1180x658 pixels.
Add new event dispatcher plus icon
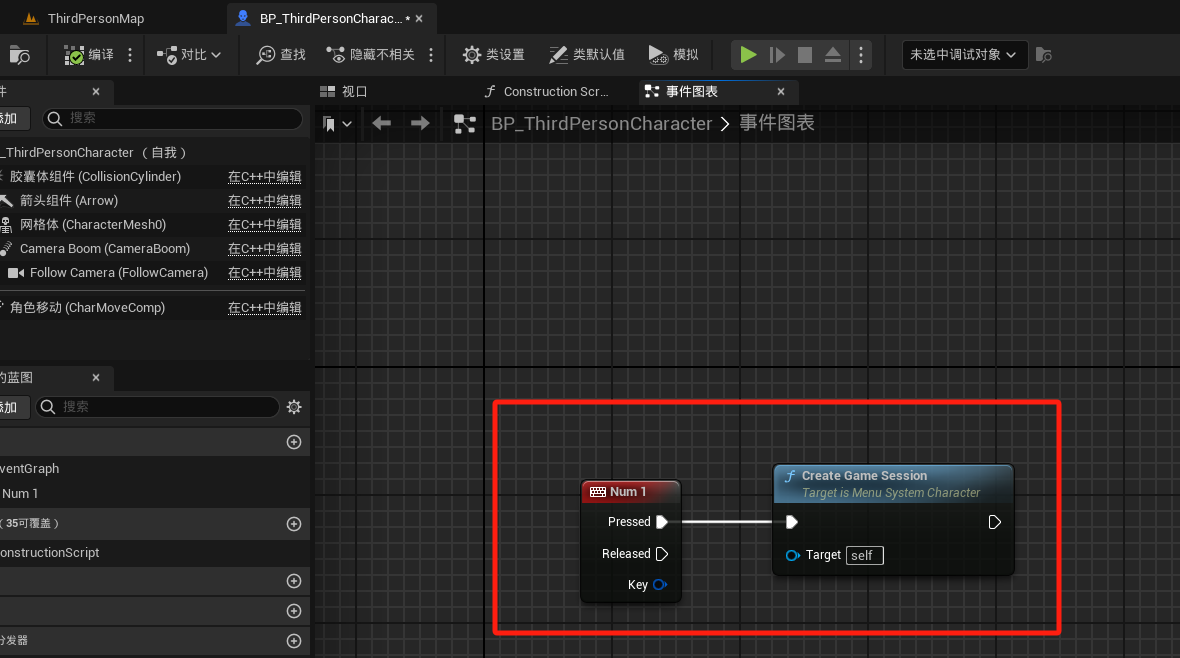click(294, 641)
